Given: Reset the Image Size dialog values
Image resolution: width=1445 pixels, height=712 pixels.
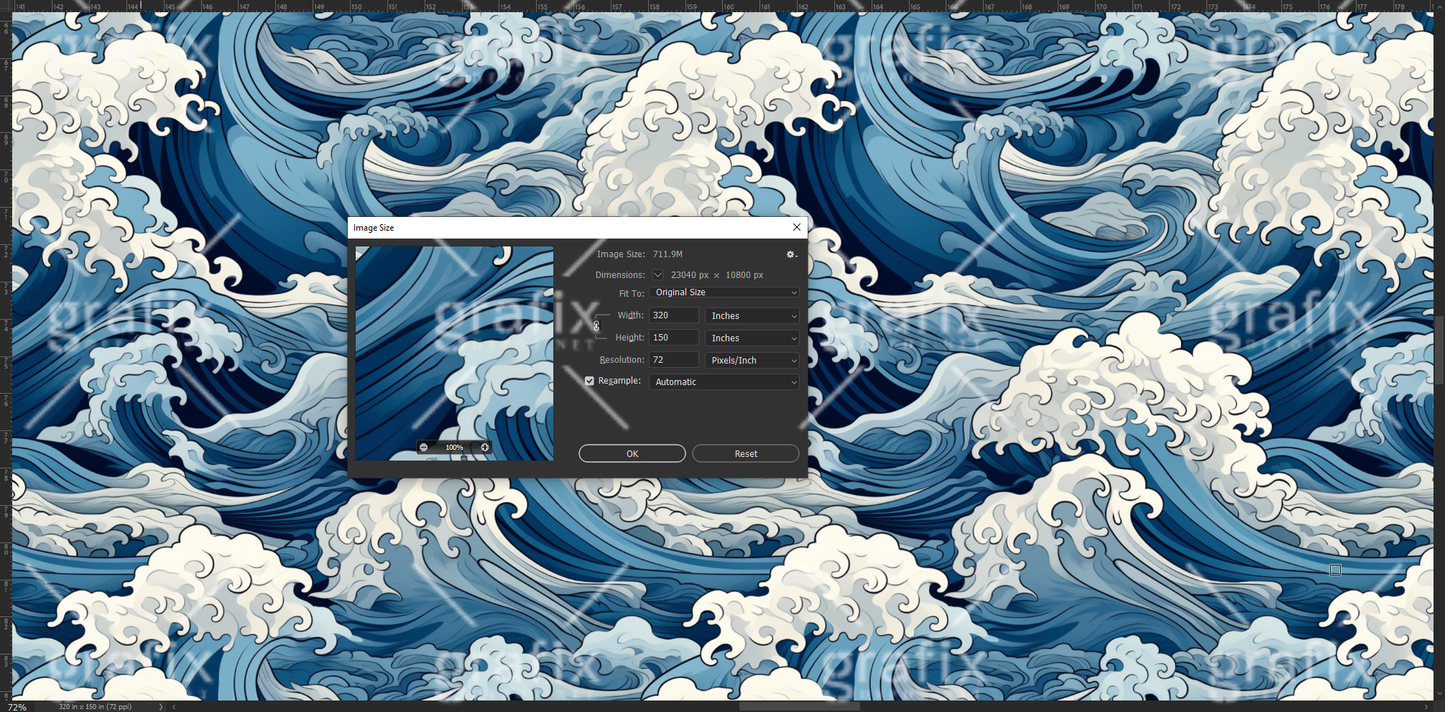Looking at the screenshot, I should (x=745, y=453).
